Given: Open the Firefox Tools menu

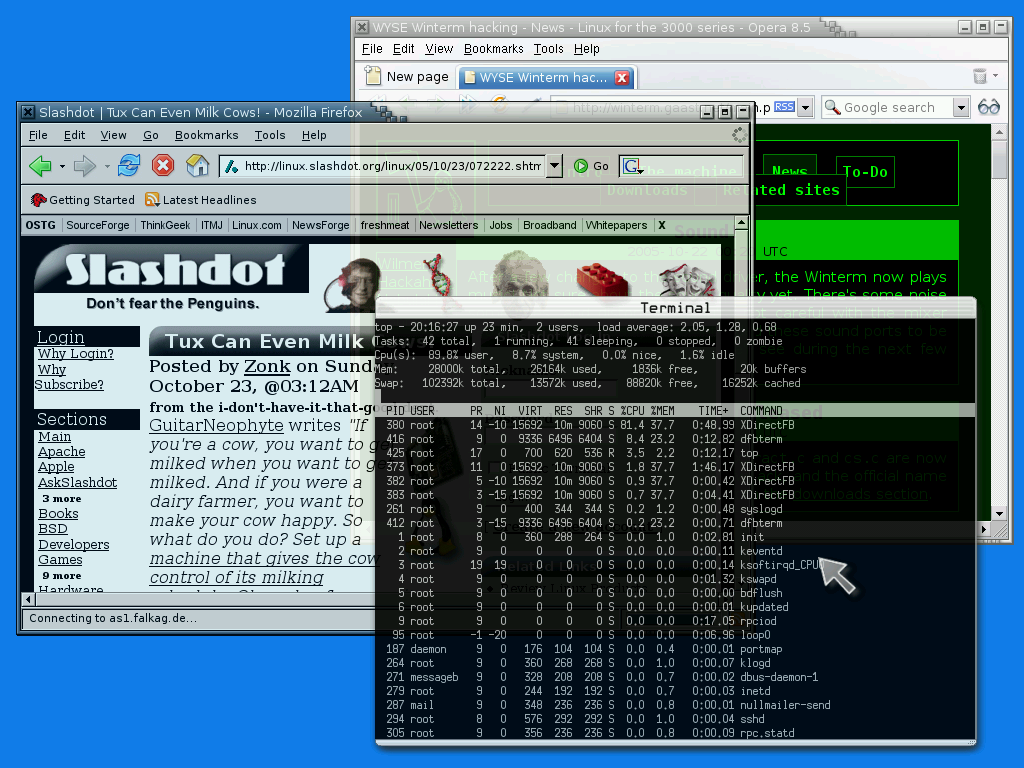Looking at the screenshot, I should [270, 135].
